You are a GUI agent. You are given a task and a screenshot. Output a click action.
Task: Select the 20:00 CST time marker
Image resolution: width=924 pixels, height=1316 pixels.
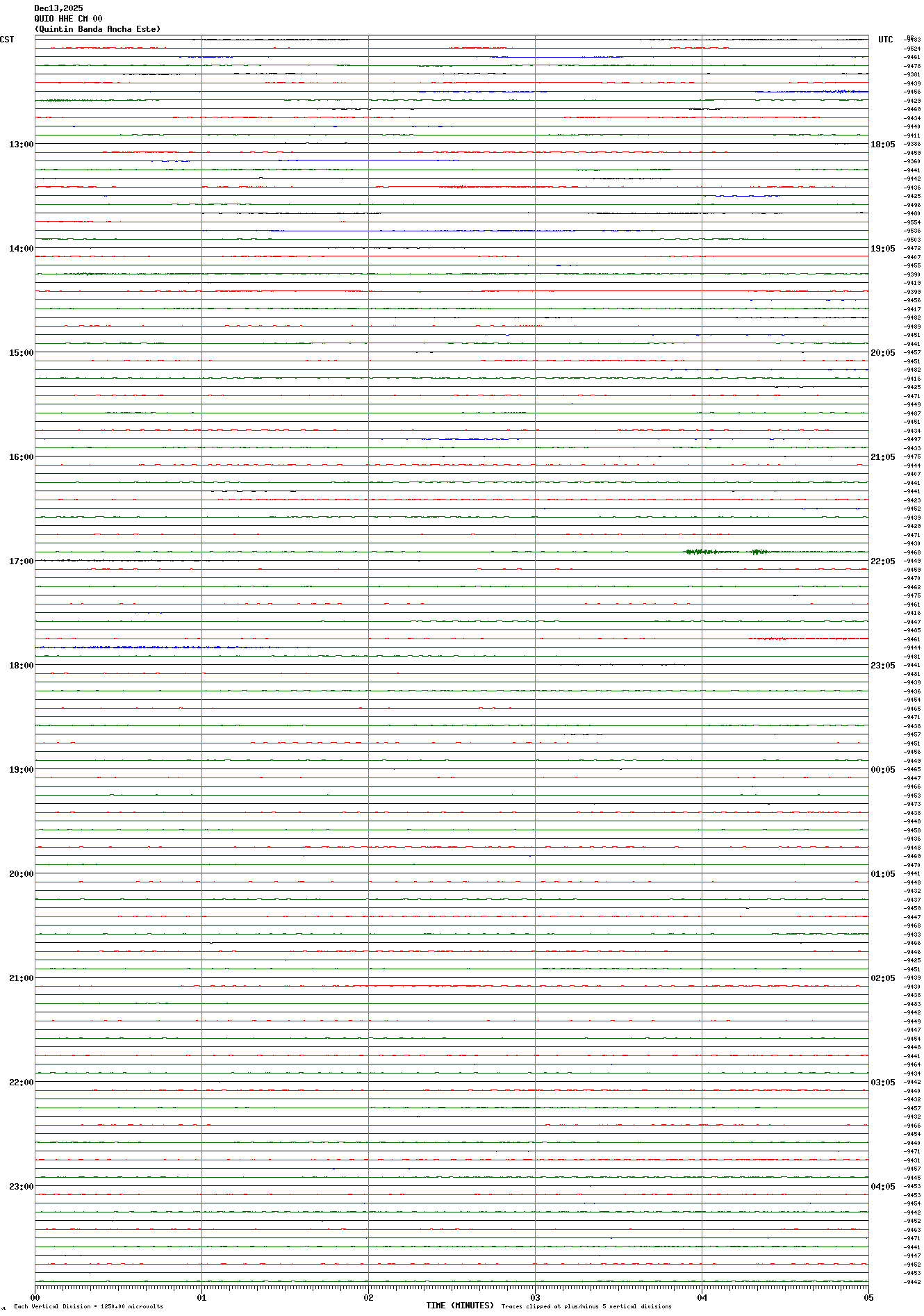[21, 874]
